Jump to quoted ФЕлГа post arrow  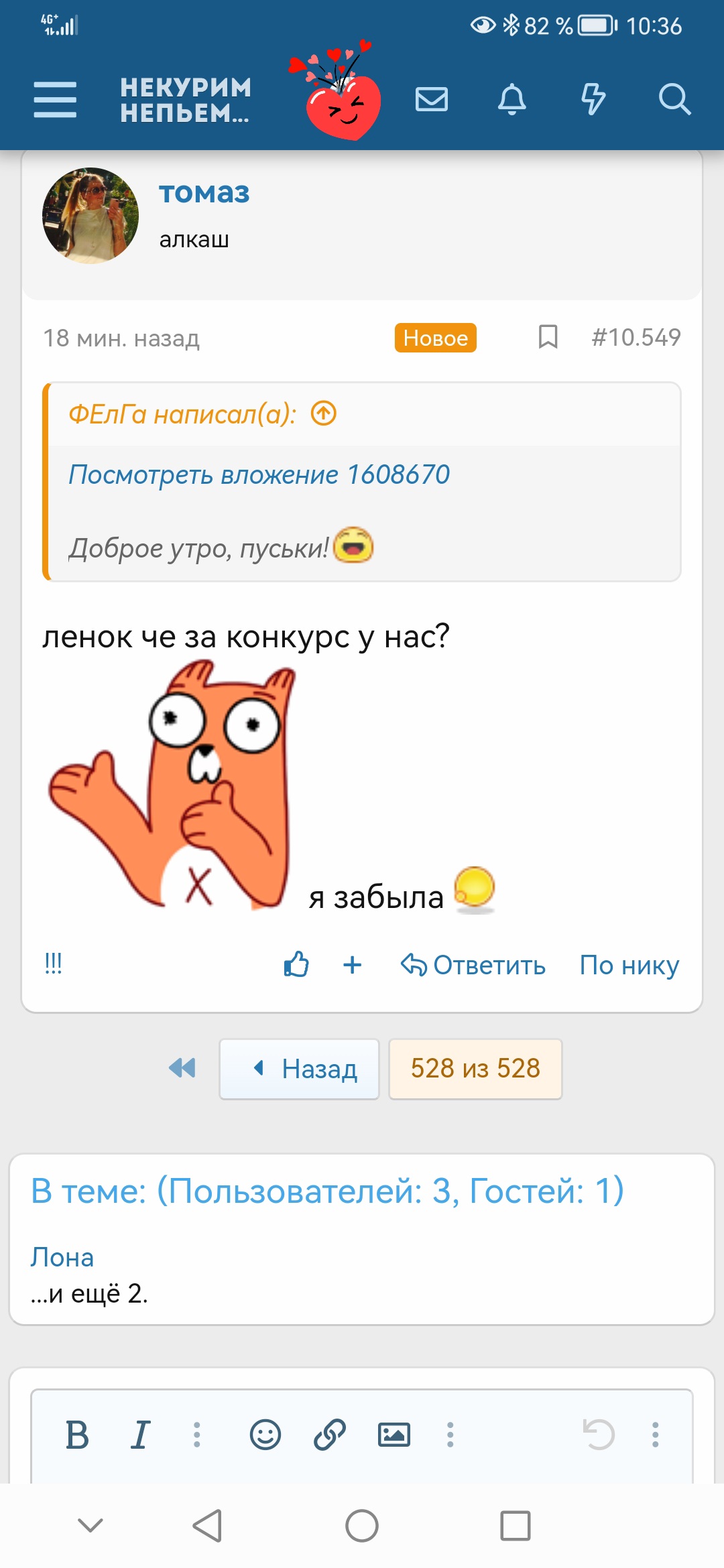324,413
